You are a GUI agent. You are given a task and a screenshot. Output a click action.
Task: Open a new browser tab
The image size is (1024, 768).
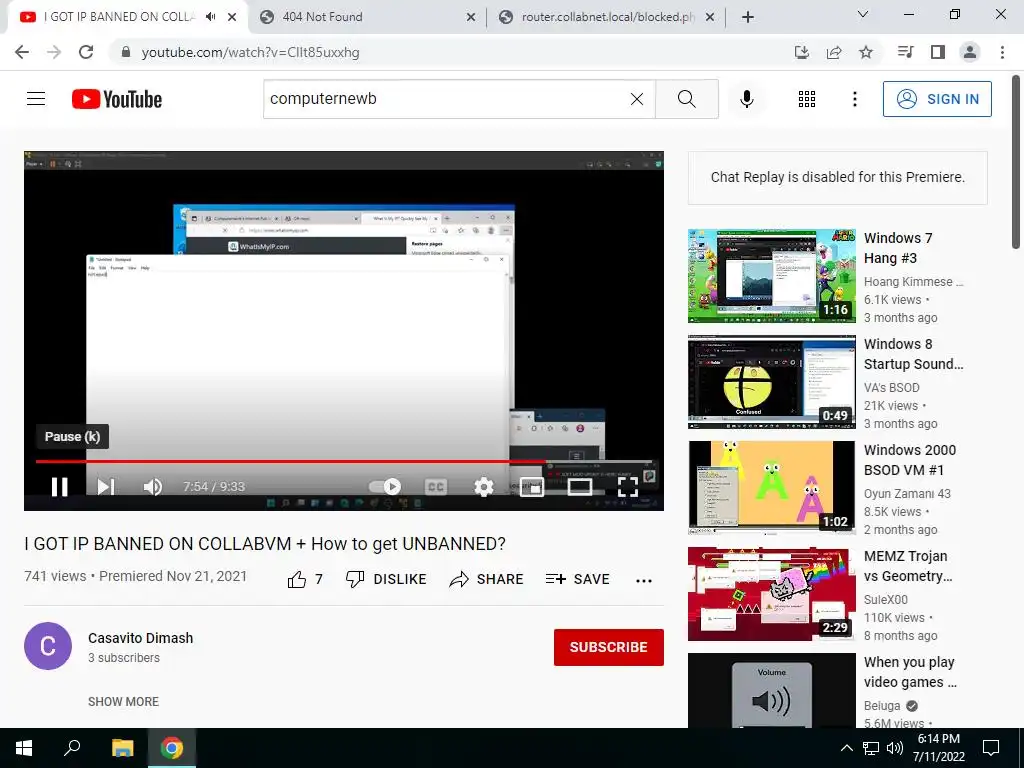(x=748, y=18)
